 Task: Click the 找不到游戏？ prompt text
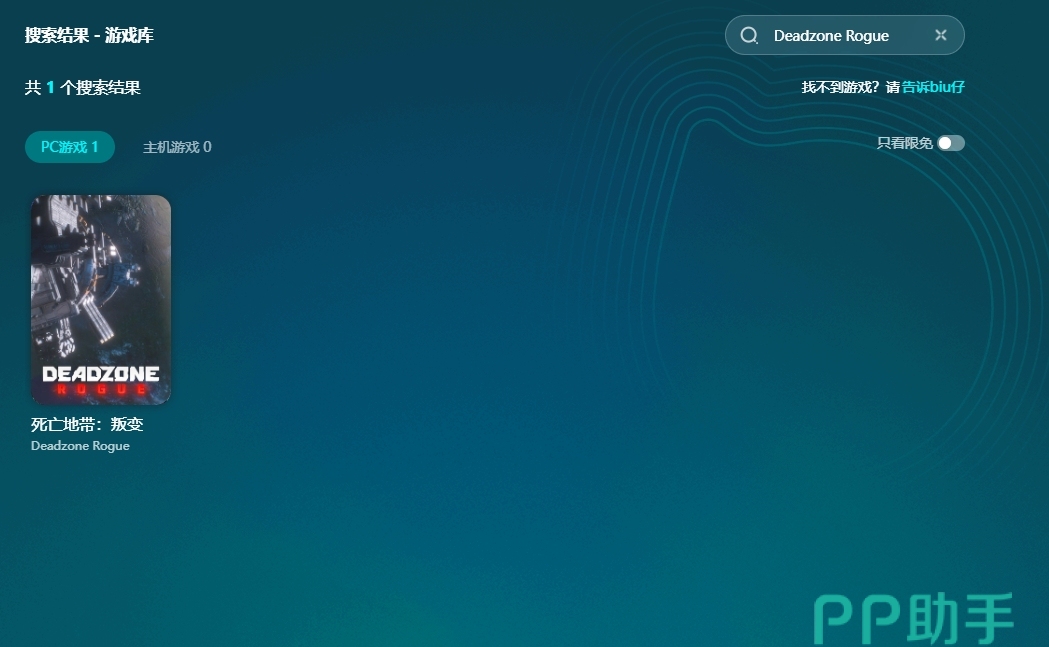(840, 87)
